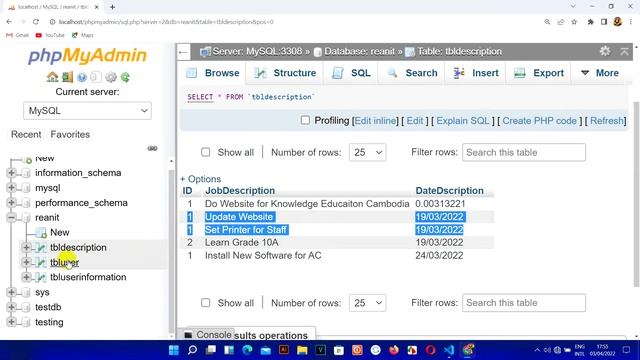Expand the testdb database node
Viewport: 640px width, 360px height.
click(11, 307)
